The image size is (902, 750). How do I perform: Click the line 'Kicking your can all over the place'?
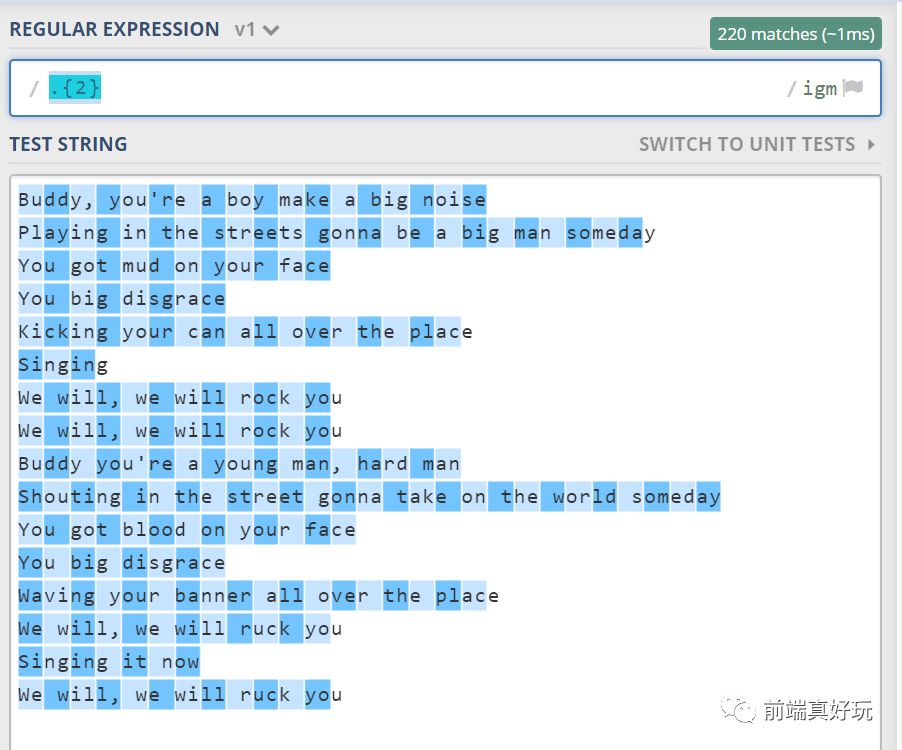pyautogui.click(x=246, y=332)
